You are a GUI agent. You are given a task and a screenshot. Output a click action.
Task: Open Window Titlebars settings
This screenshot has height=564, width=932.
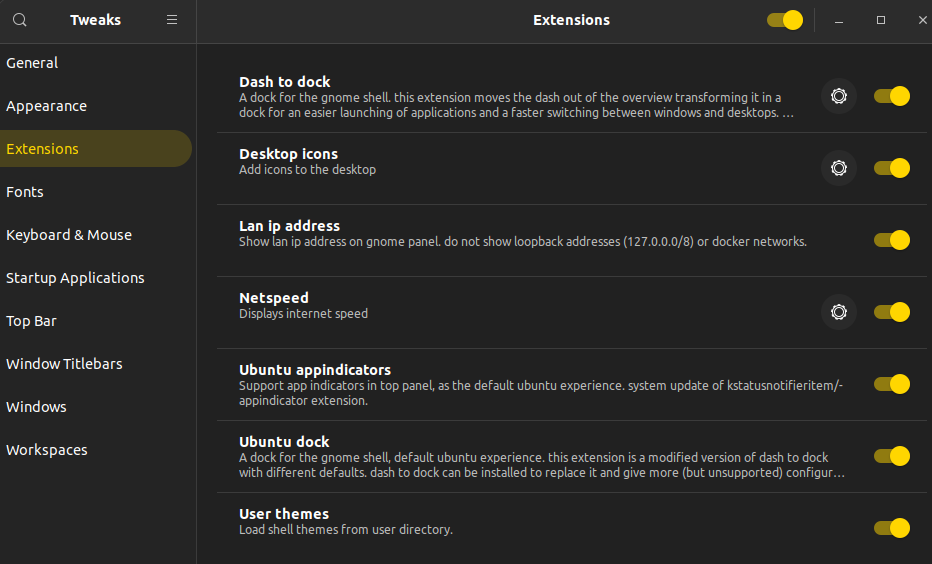[x=96, y=364]
